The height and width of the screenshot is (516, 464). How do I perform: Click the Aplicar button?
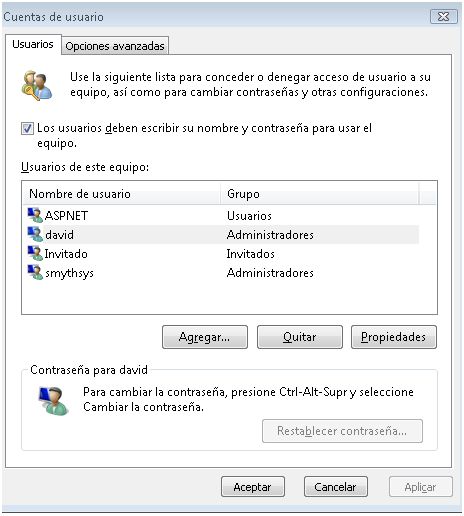(x=421, y=487)
